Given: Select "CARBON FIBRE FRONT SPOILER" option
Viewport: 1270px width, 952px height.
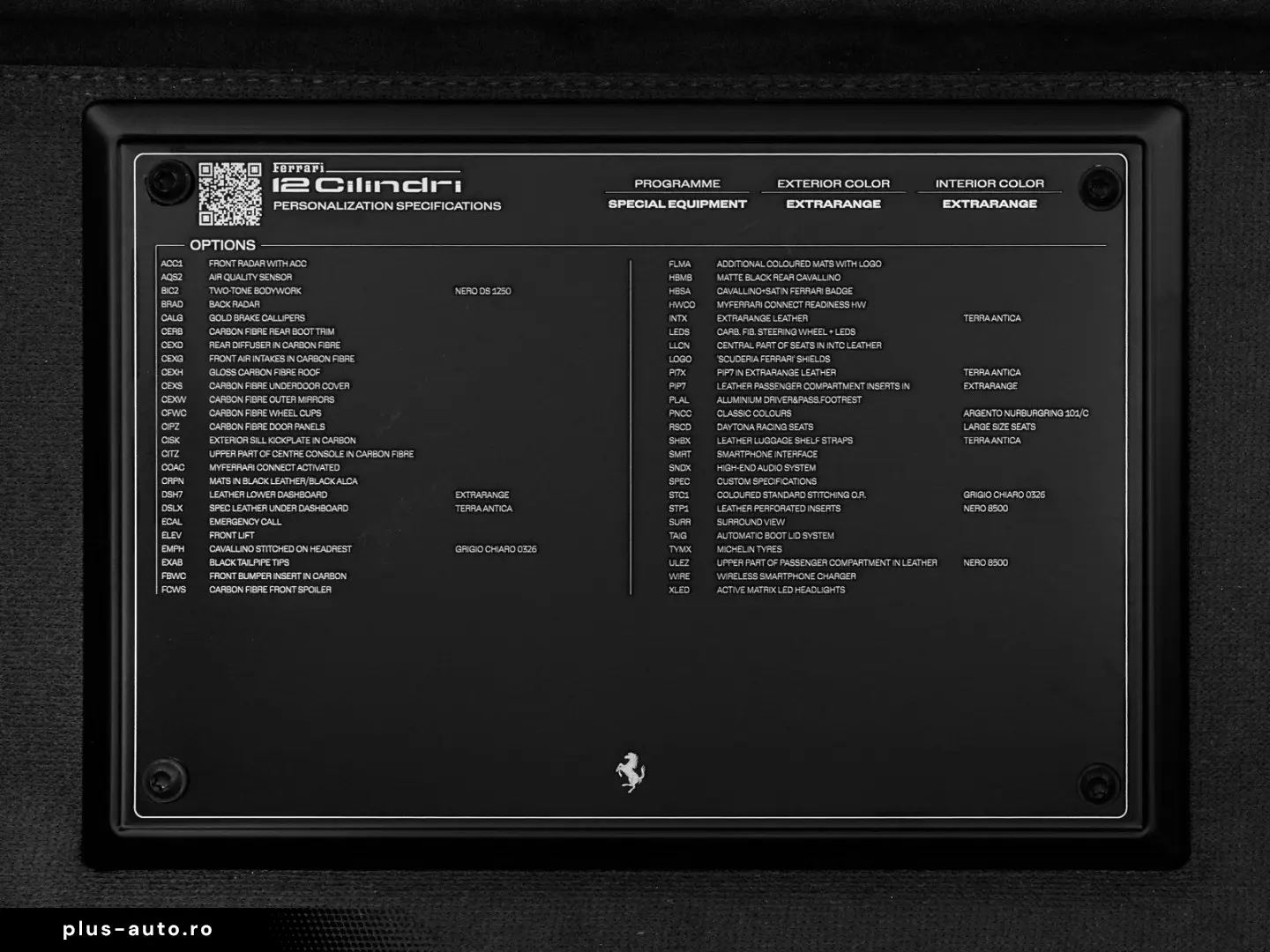Looking at the screenshot, I should 271,590.
